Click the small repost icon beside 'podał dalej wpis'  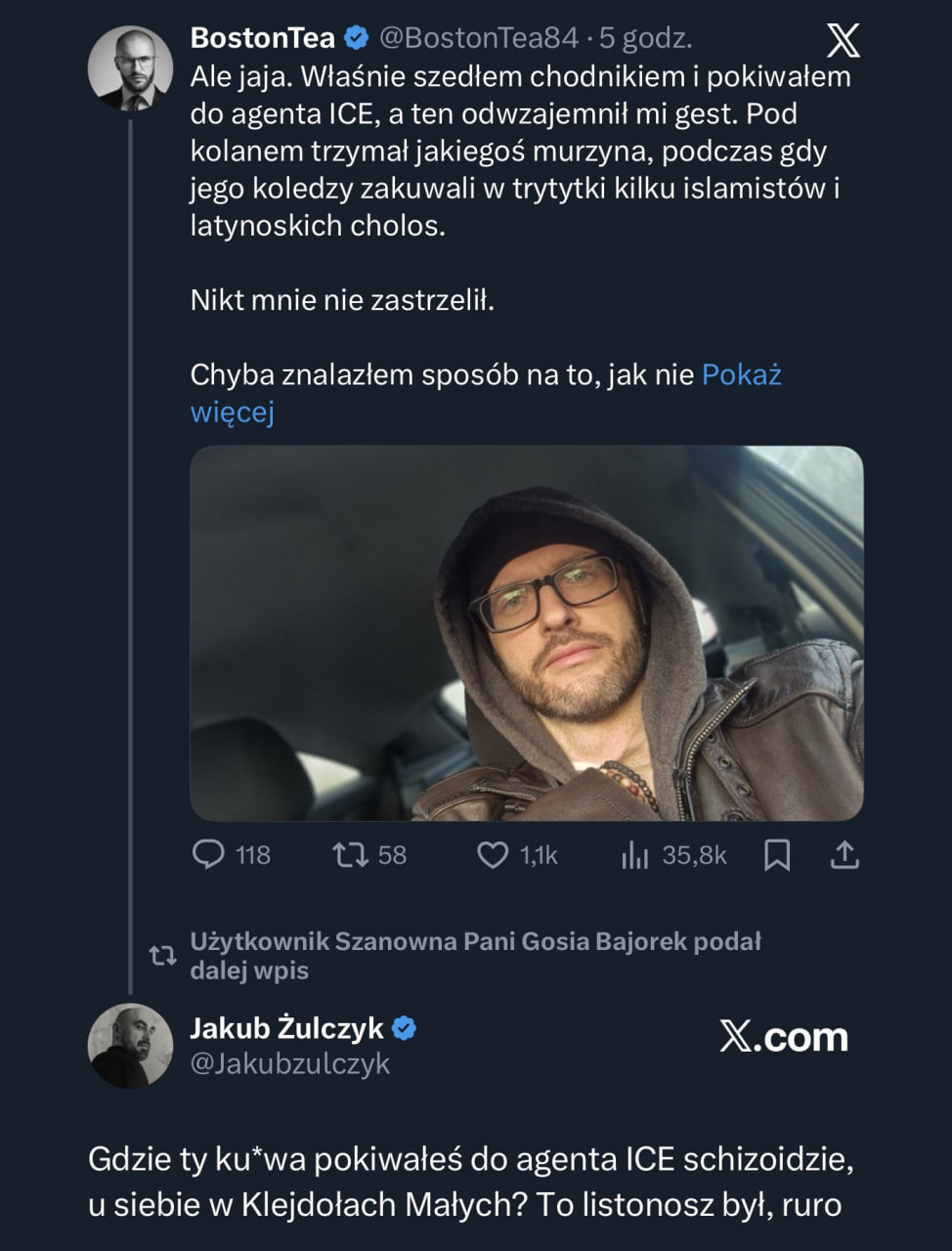coord(162,956)
